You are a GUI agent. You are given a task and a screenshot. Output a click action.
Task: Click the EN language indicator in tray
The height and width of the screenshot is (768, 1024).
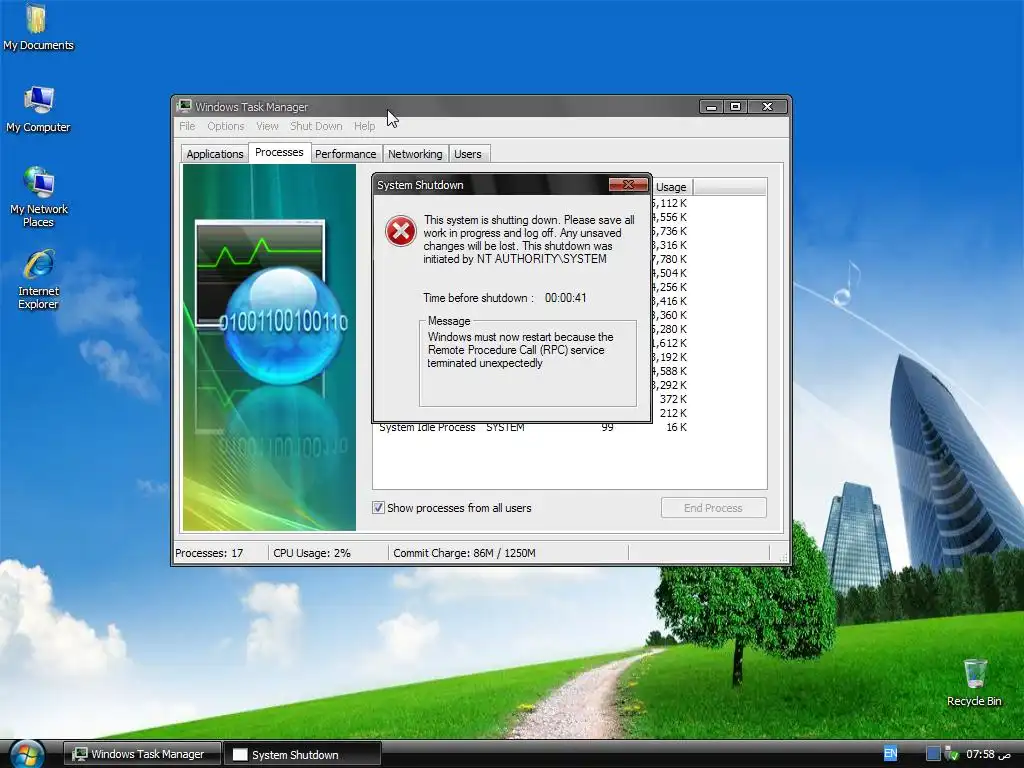(x=890, y=754)
